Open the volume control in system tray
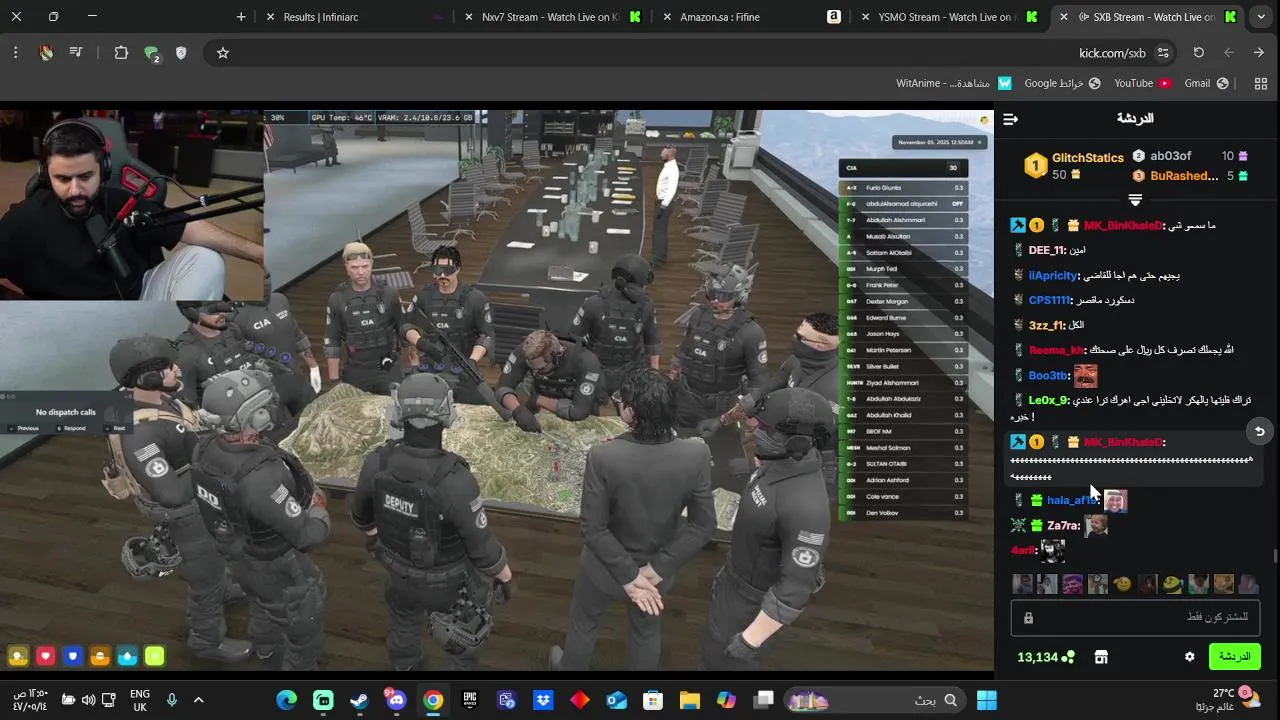The image size is (1280, 720). [88, 700]
